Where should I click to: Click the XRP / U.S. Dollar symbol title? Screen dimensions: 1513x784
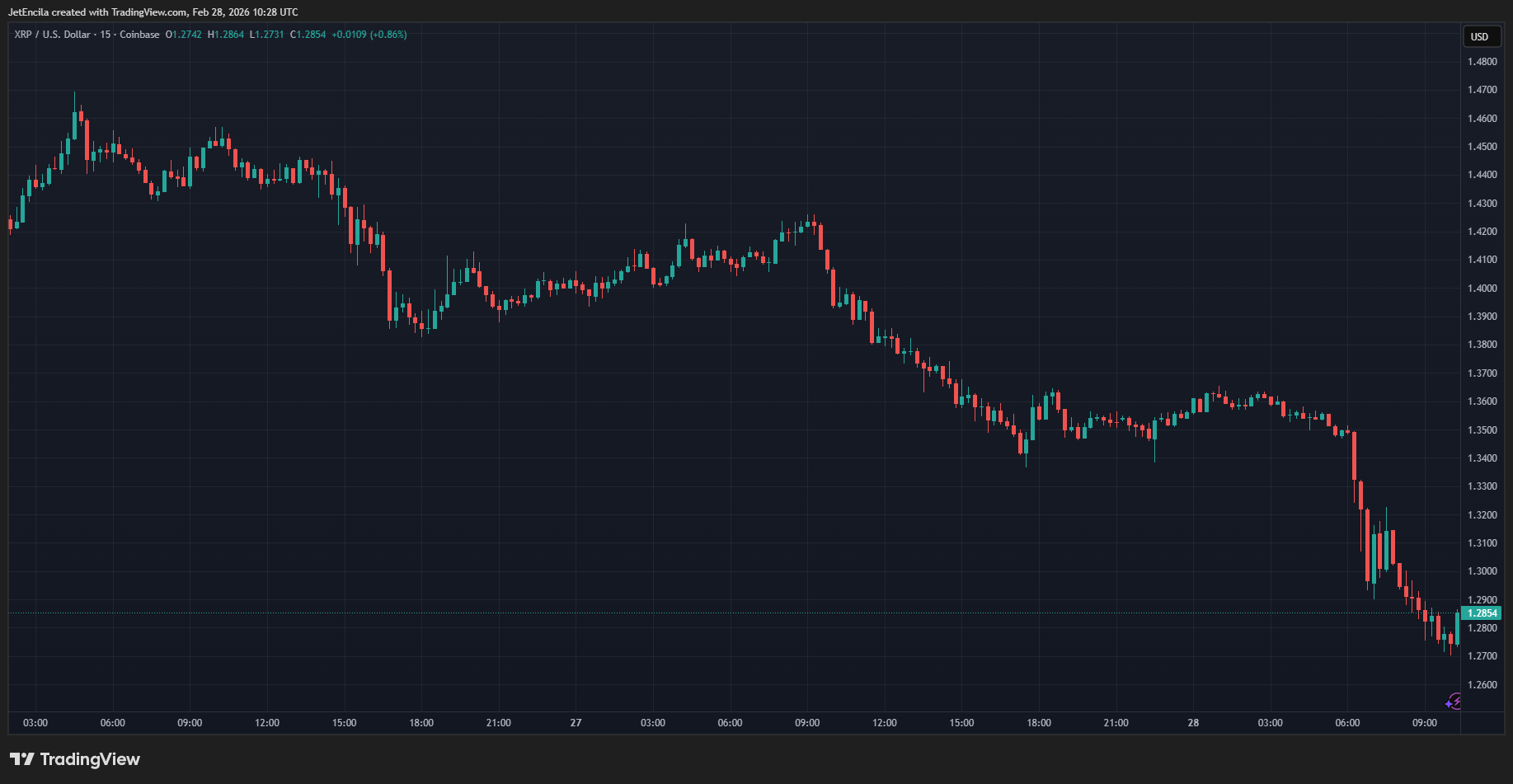click(52, 35)
